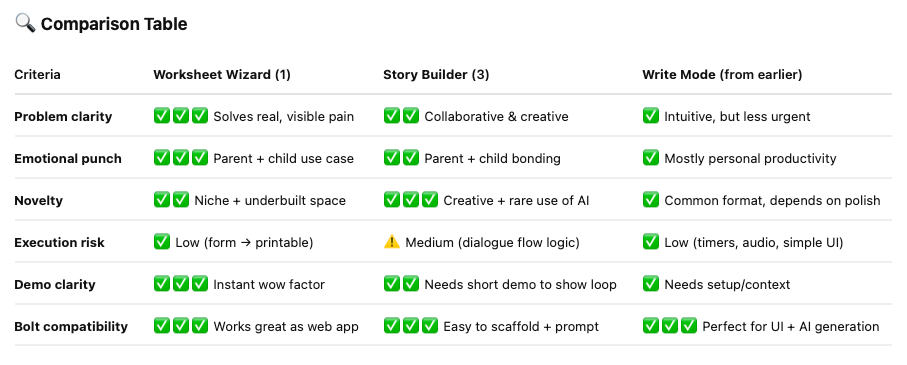Click the warning icon in Execution risk row
Viewport: 907px width, 365px height.
(x=392, y=242)
